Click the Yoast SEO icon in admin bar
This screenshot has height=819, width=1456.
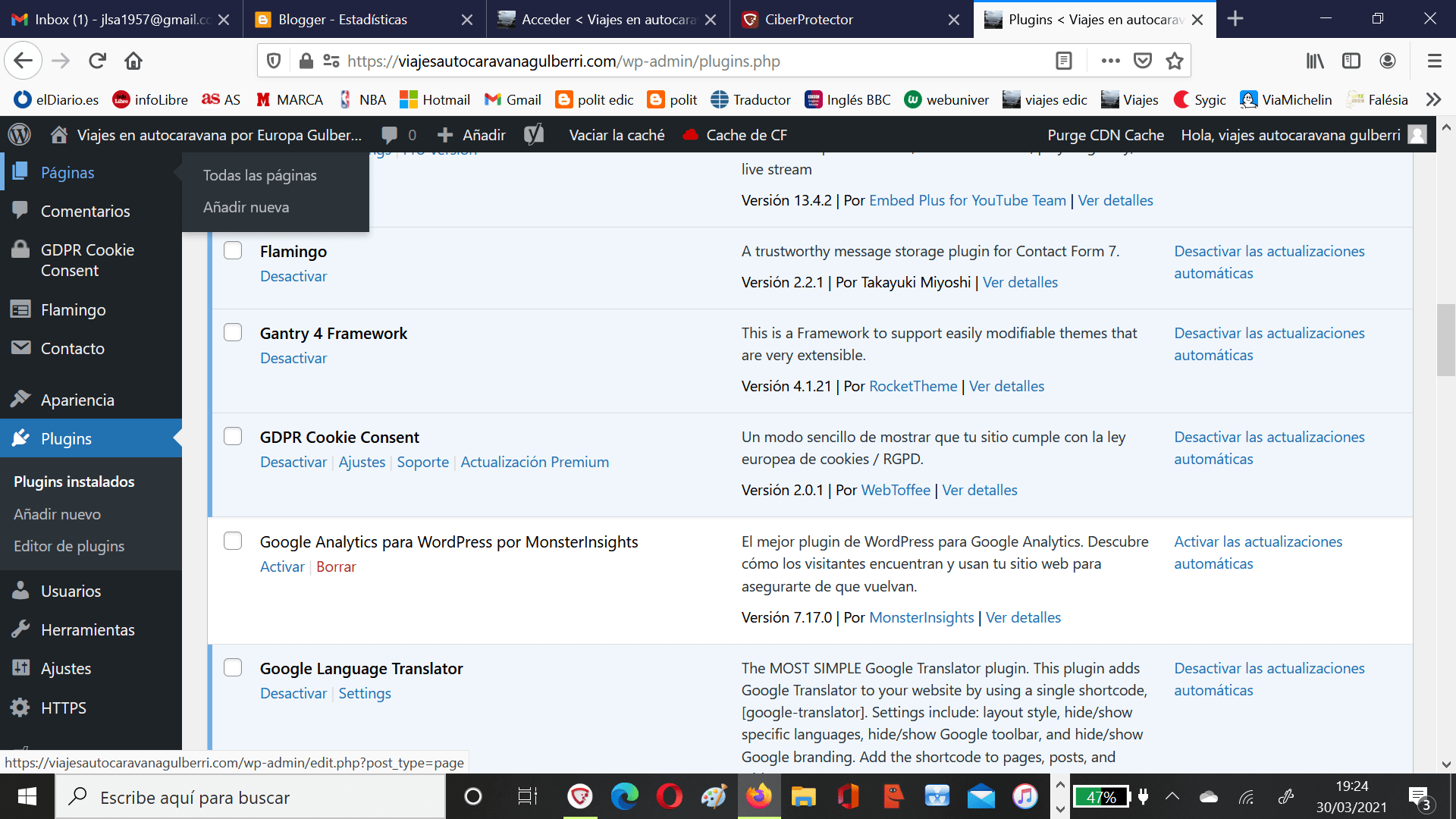tap(534, 135)
